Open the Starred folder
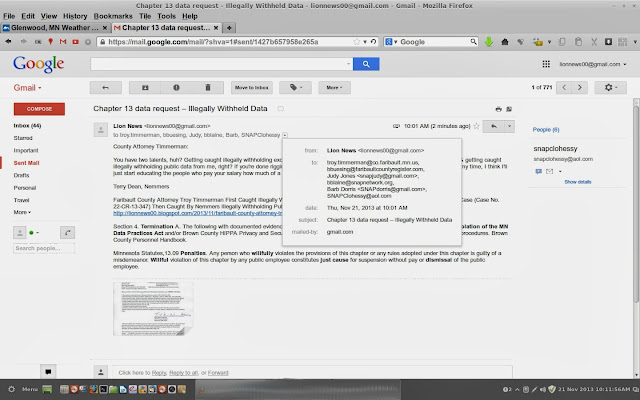Image resolution: width=640 pixels, height=400 pixels. coord(23,138)
